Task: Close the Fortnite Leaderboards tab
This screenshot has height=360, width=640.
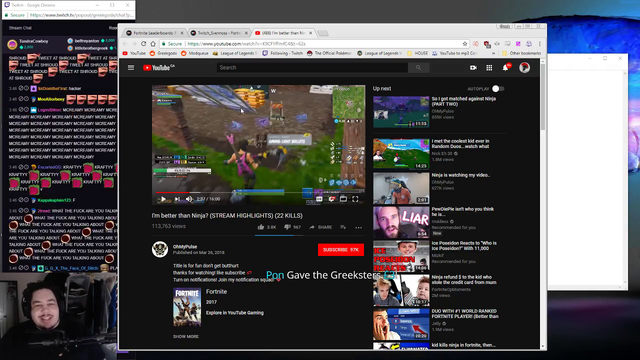Action: click(182, 33)
